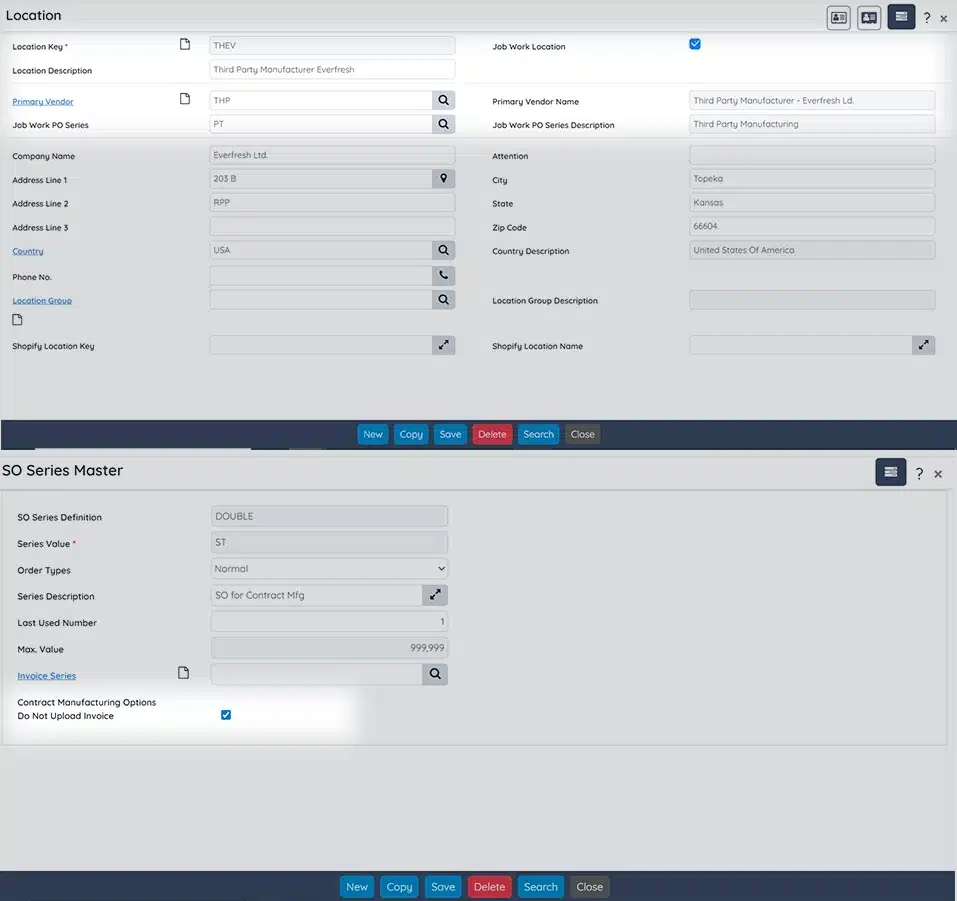Click the Location Group search icon
The height and width of the screenshot is (901, 957).
click(443, 299)
